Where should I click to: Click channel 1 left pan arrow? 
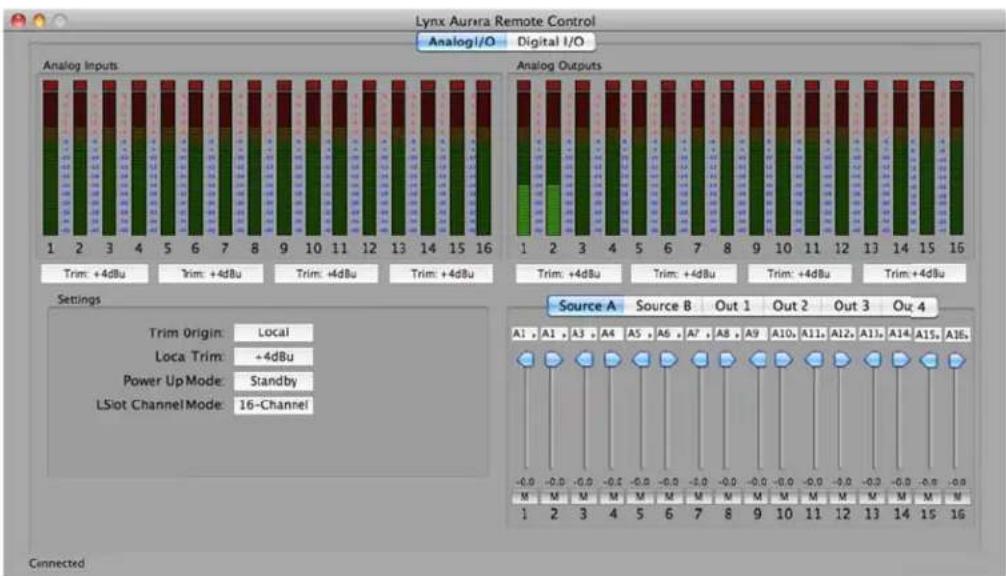[x=525, y=360]
